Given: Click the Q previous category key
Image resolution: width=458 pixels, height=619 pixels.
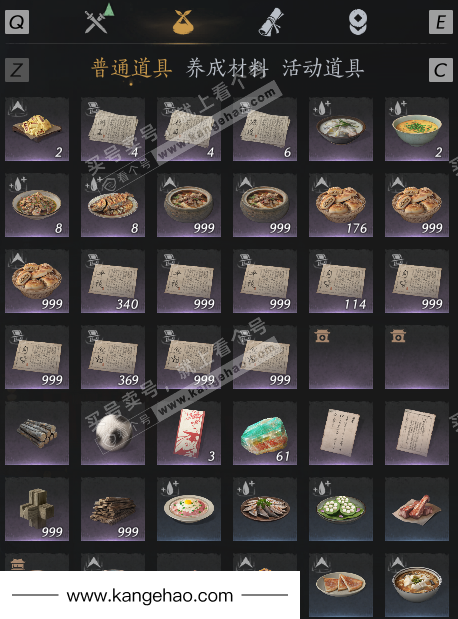Looking at the screenshot, I should 17,22.
